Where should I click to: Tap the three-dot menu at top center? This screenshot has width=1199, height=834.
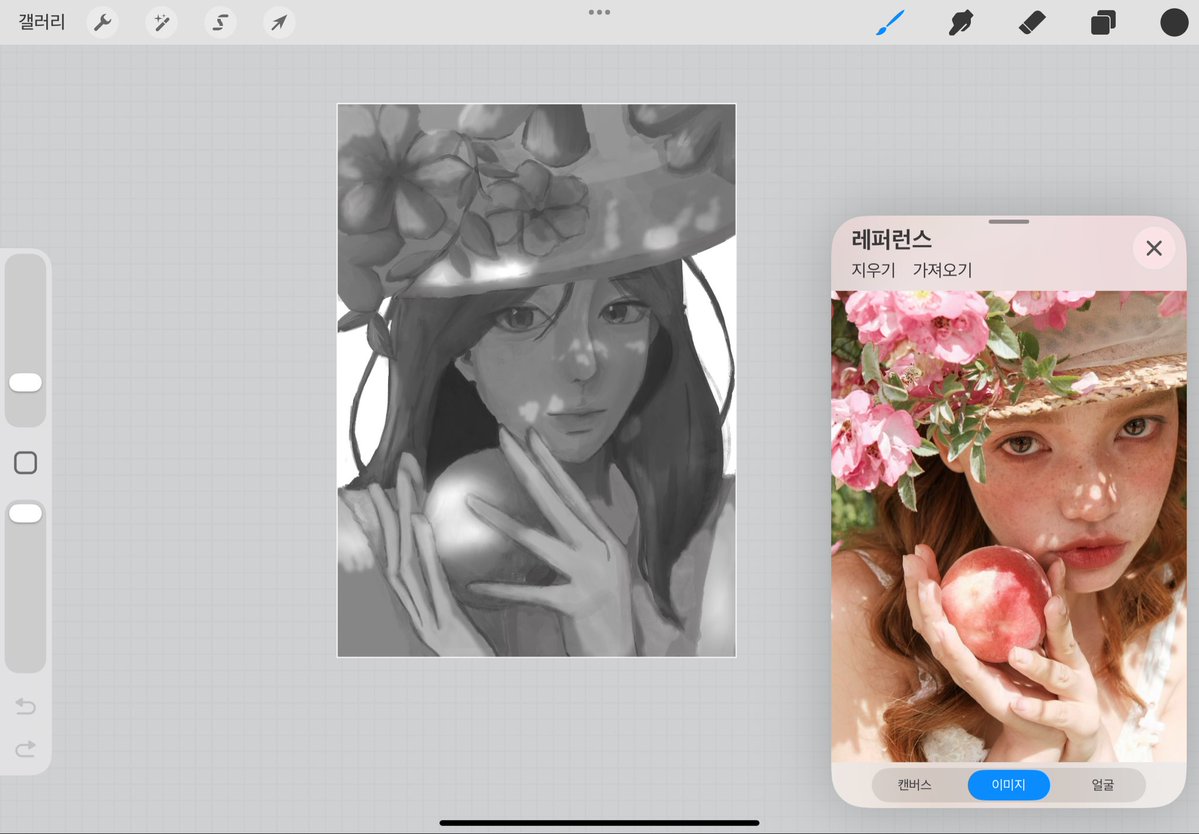(x=600, y=12)
